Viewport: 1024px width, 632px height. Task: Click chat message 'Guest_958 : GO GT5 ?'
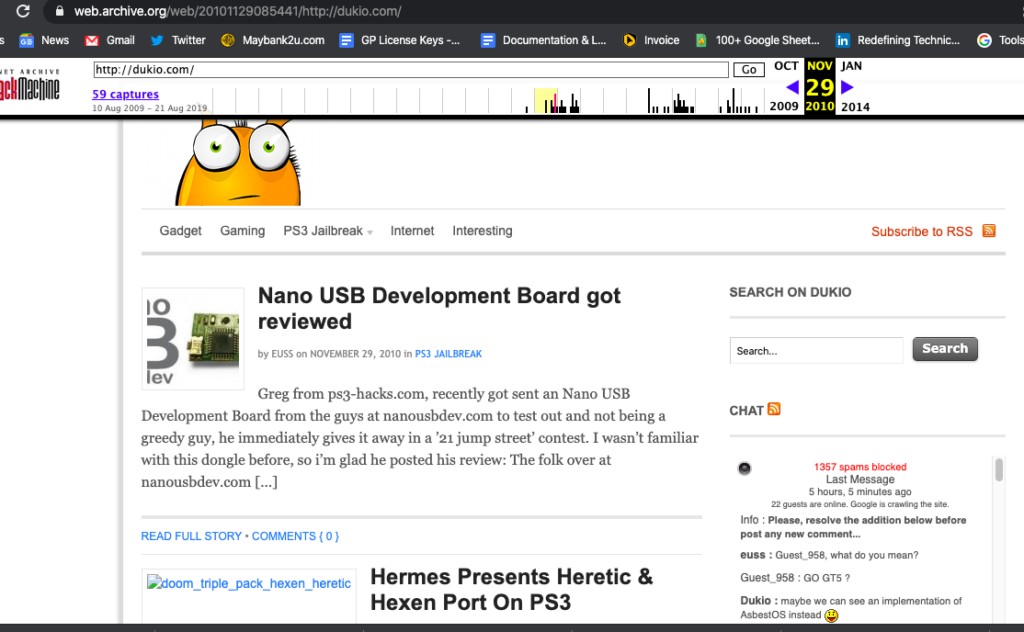(x=795, y=578)
